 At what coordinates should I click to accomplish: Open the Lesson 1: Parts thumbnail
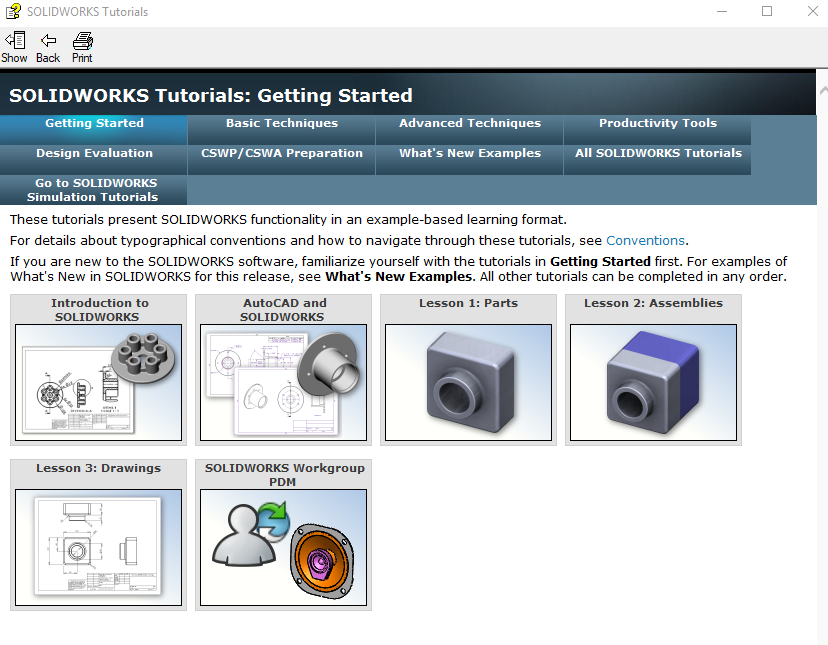468,382
